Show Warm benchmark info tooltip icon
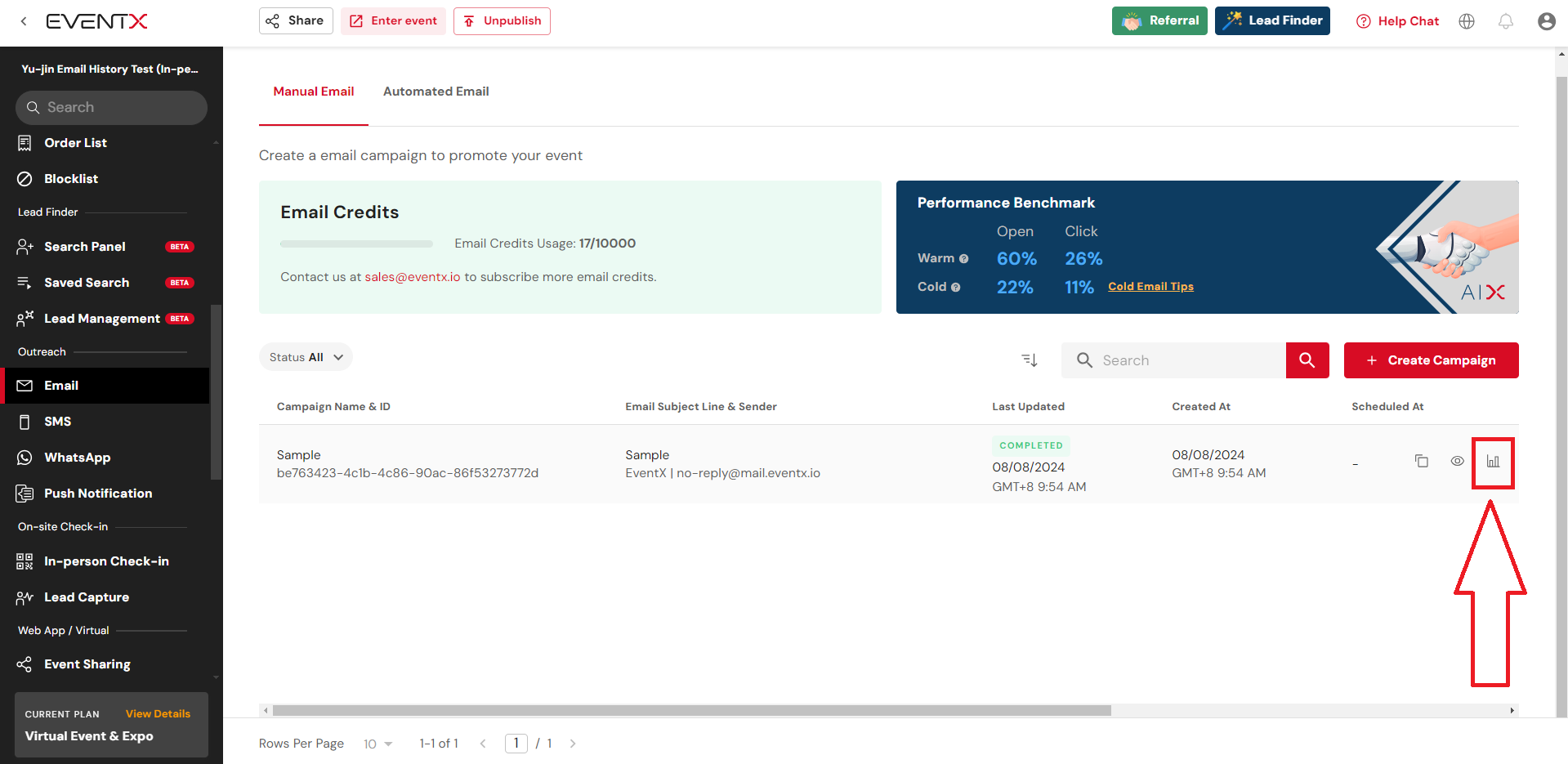 964,259
